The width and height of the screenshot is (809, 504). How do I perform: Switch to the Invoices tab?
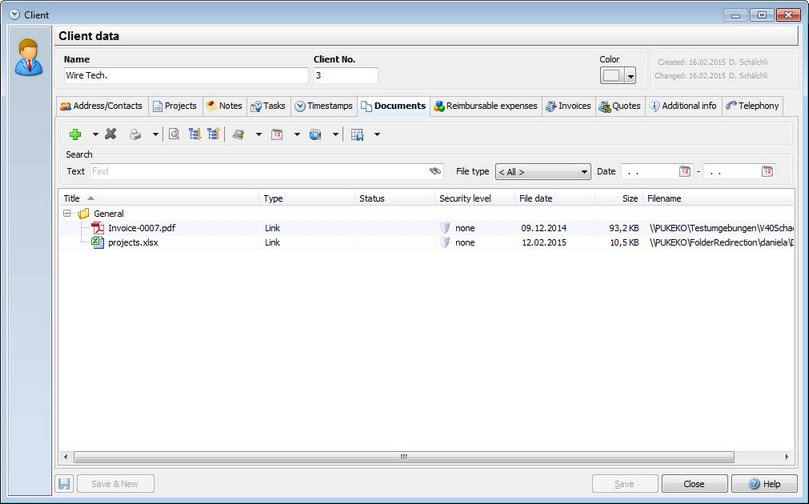coord(569,106)
